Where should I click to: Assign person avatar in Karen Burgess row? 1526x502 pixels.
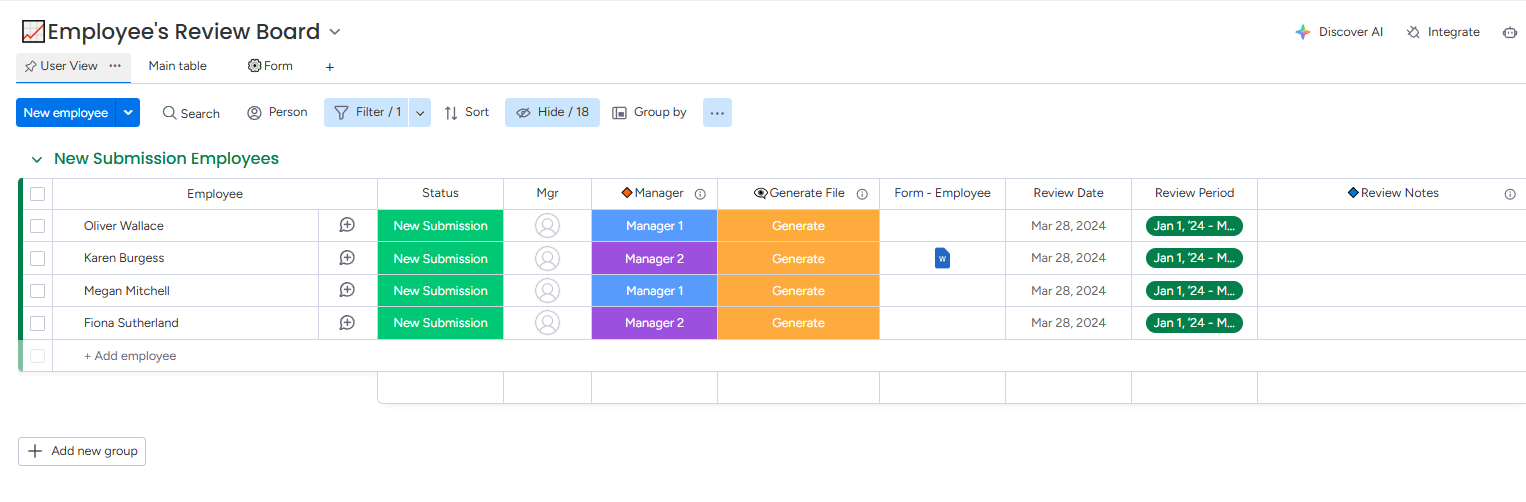(547, 258)
